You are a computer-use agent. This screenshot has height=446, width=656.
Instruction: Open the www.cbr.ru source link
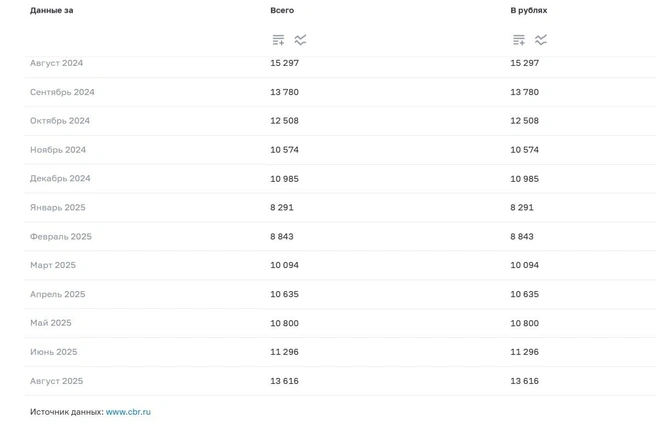[x=128, y=412]
